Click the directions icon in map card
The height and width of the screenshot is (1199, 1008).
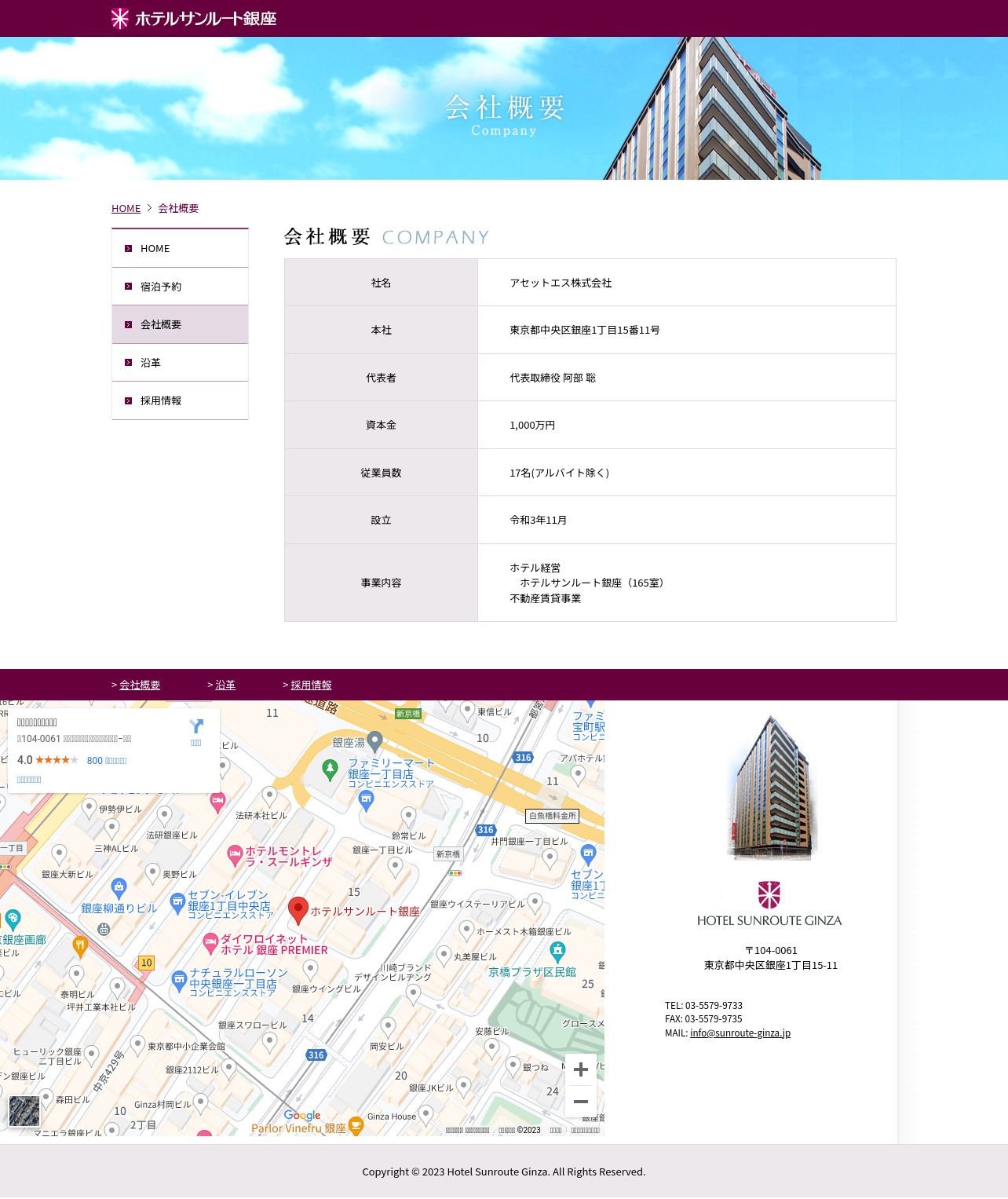point(196,726)
